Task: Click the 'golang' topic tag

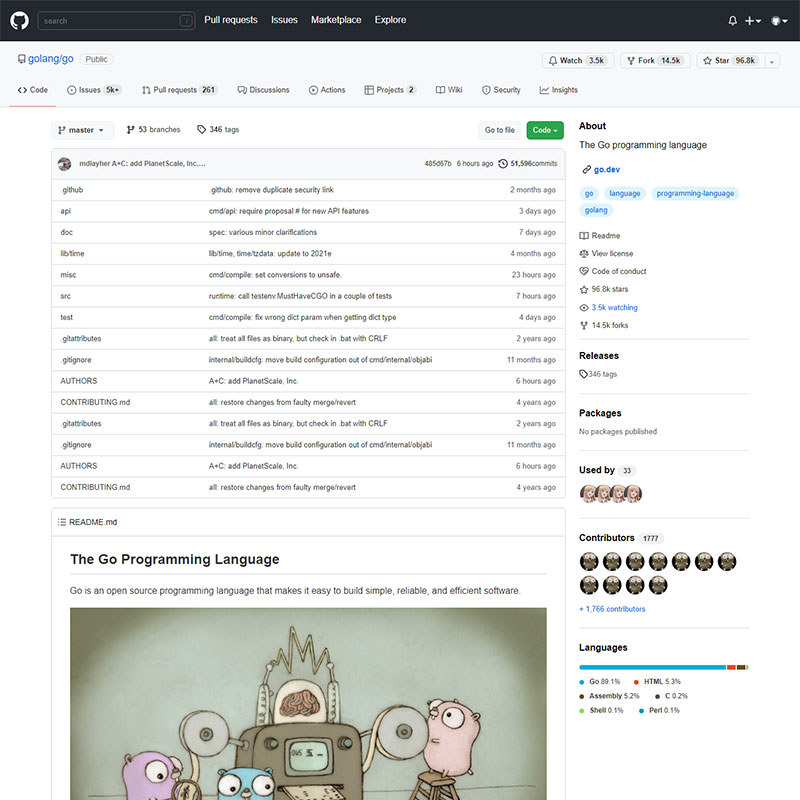Action: click(x=596, y=210)
